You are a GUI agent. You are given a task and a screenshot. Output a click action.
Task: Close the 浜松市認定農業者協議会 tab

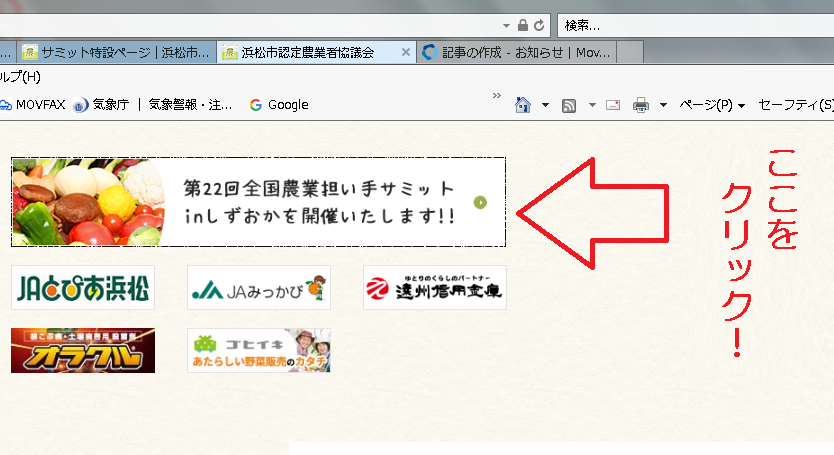tap(405, 52)
